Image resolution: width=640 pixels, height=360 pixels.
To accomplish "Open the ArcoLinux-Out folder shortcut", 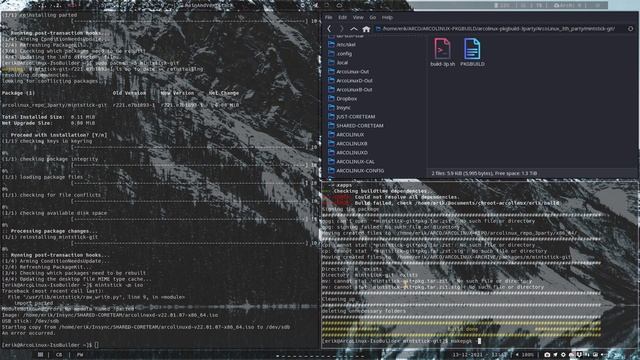I will 349,71.
